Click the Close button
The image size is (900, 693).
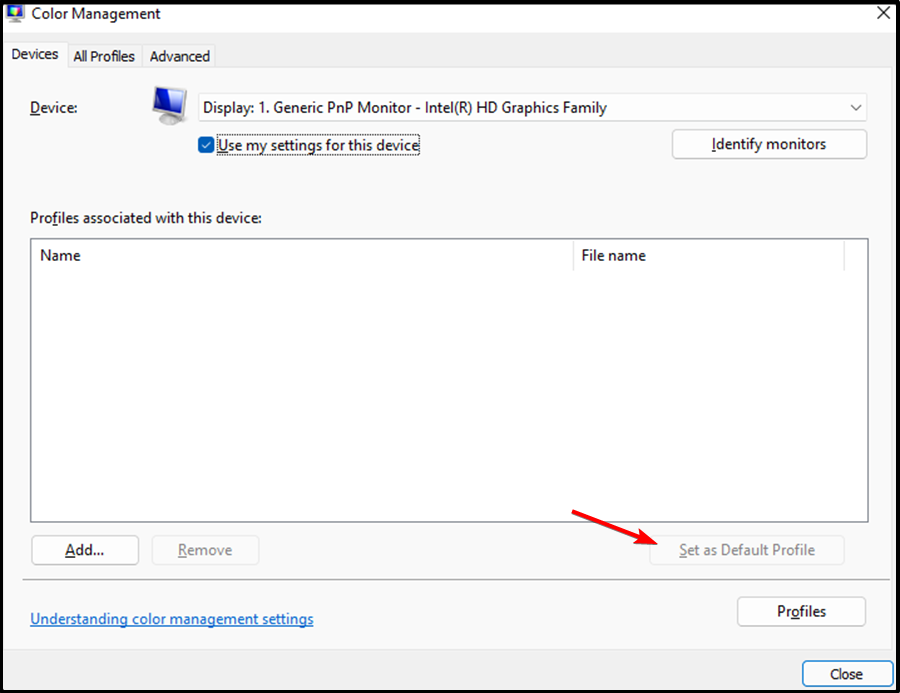847,673
